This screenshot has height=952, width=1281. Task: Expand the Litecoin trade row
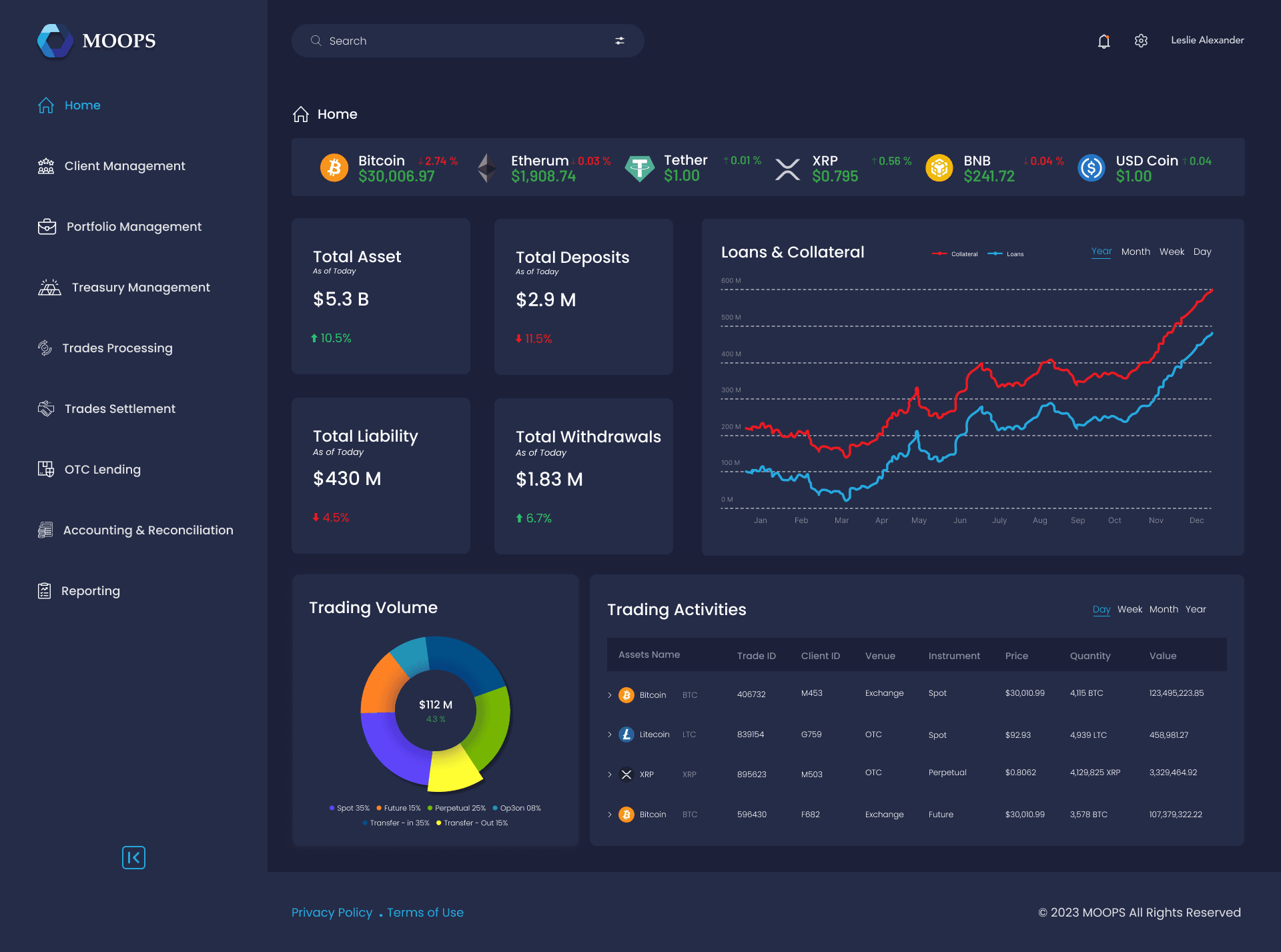610,735
